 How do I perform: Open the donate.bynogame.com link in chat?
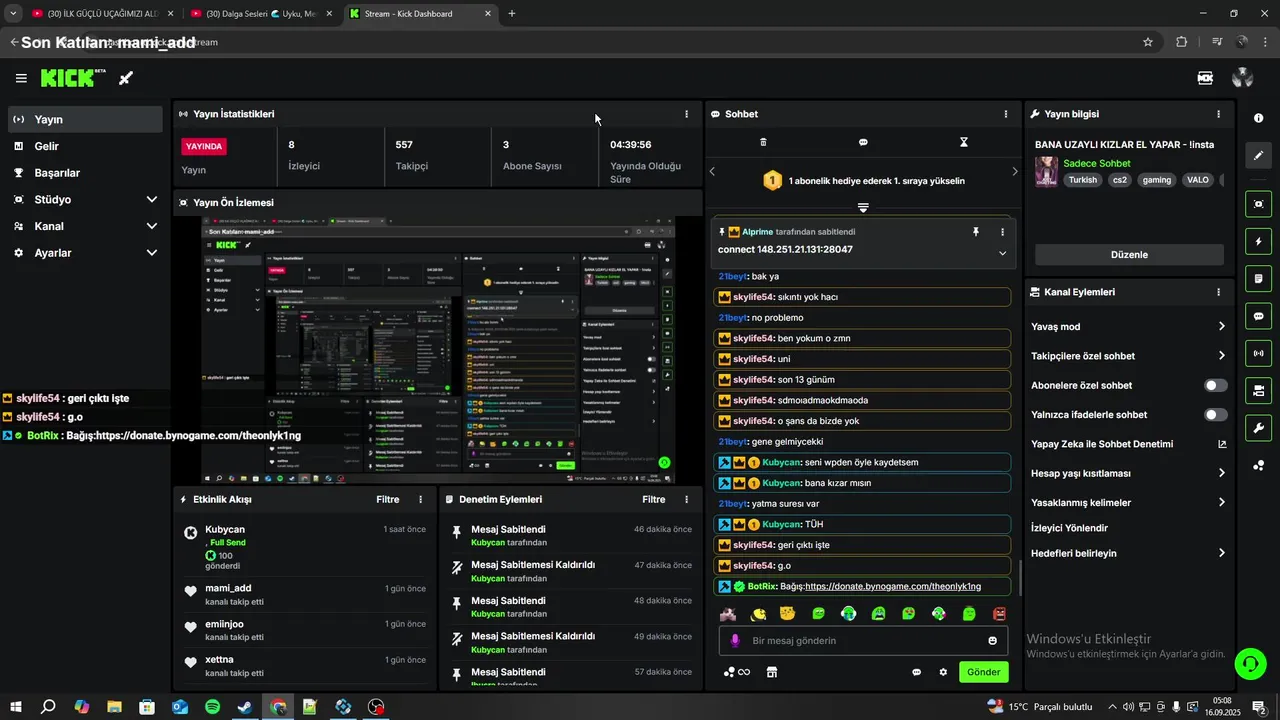click(893, 586)
